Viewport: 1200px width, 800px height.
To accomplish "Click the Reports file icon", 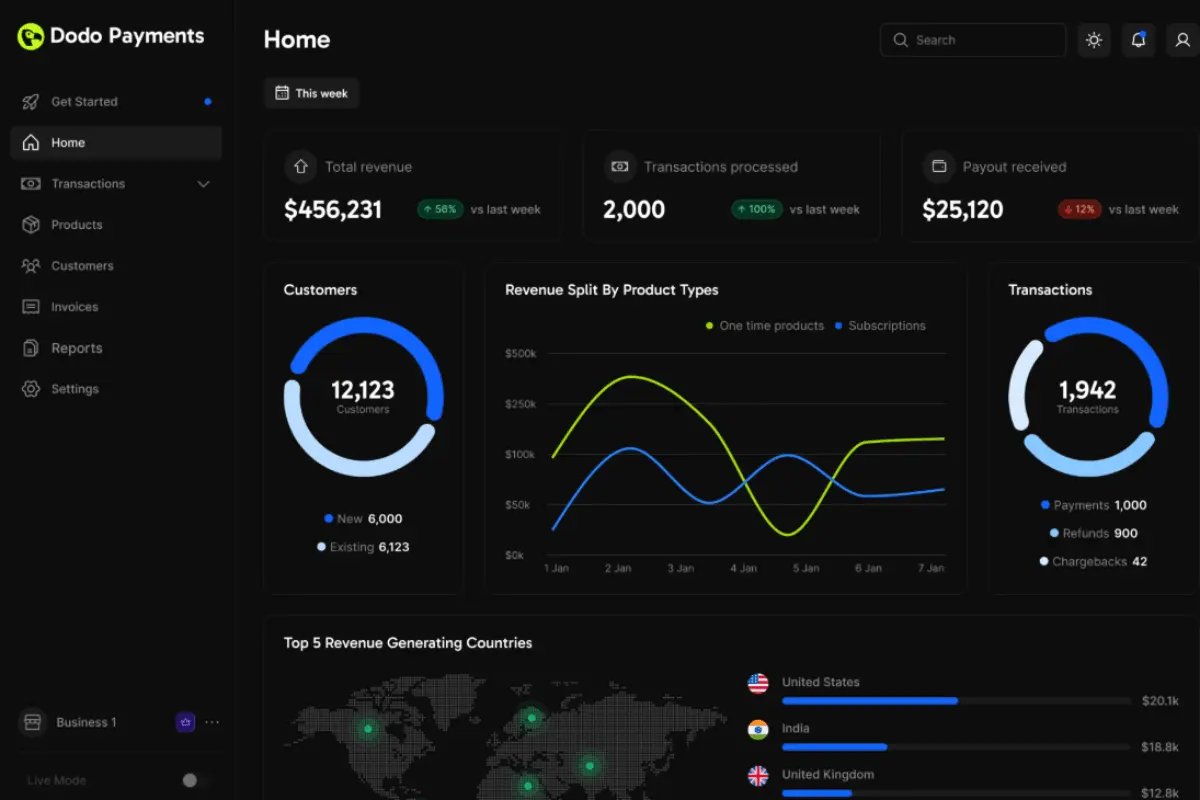I will (x=31, y=348).
